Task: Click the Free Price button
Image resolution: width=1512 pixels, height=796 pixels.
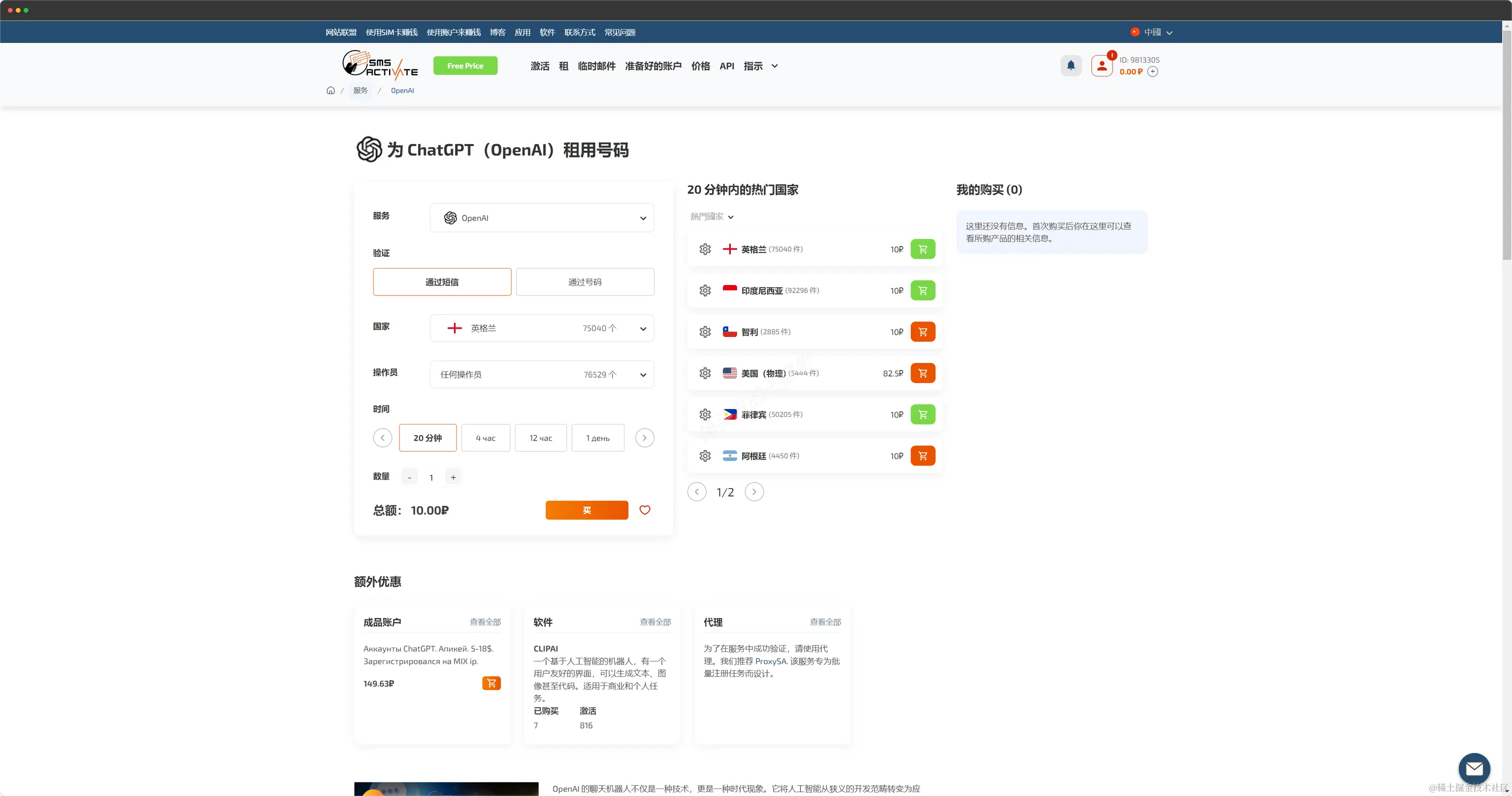Action: pyautogui.click(x=465, y=65)
